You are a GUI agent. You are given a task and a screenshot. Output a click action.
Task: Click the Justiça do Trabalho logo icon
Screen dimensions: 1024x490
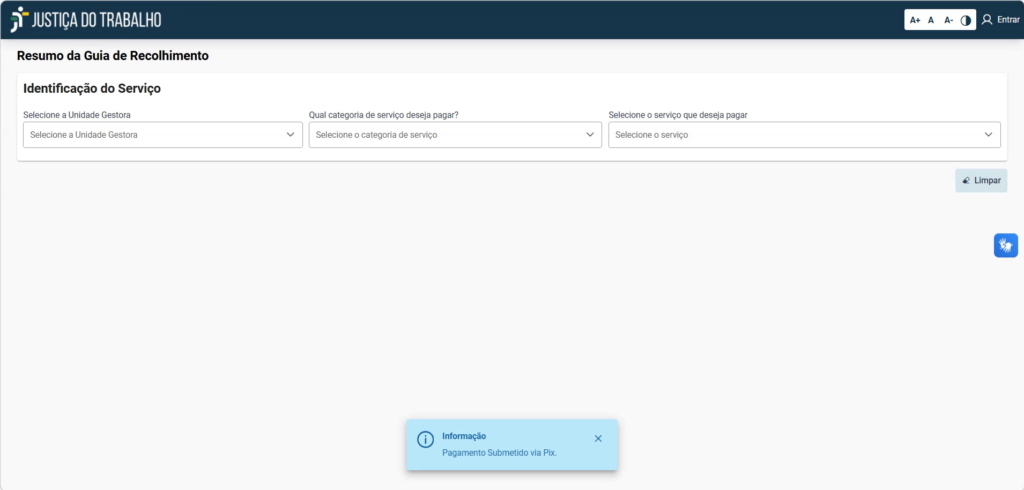tap(19, 19)
